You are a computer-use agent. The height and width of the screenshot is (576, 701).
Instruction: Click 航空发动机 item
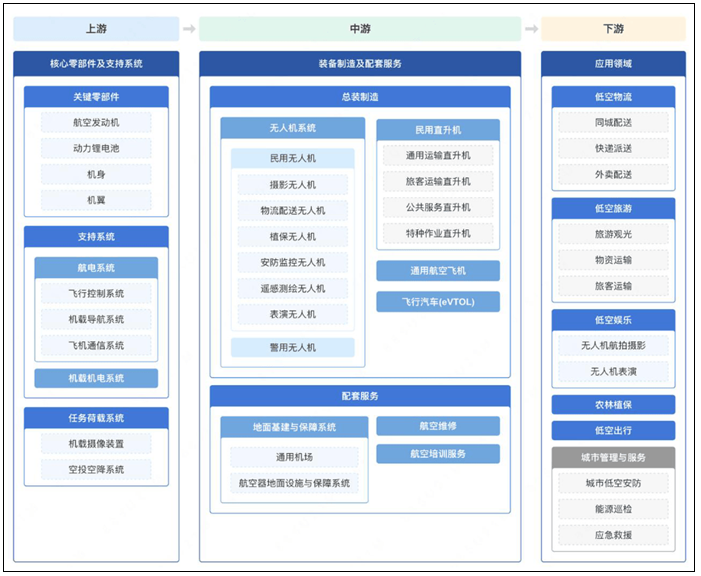pyautogui.click(x=96, y=123)
